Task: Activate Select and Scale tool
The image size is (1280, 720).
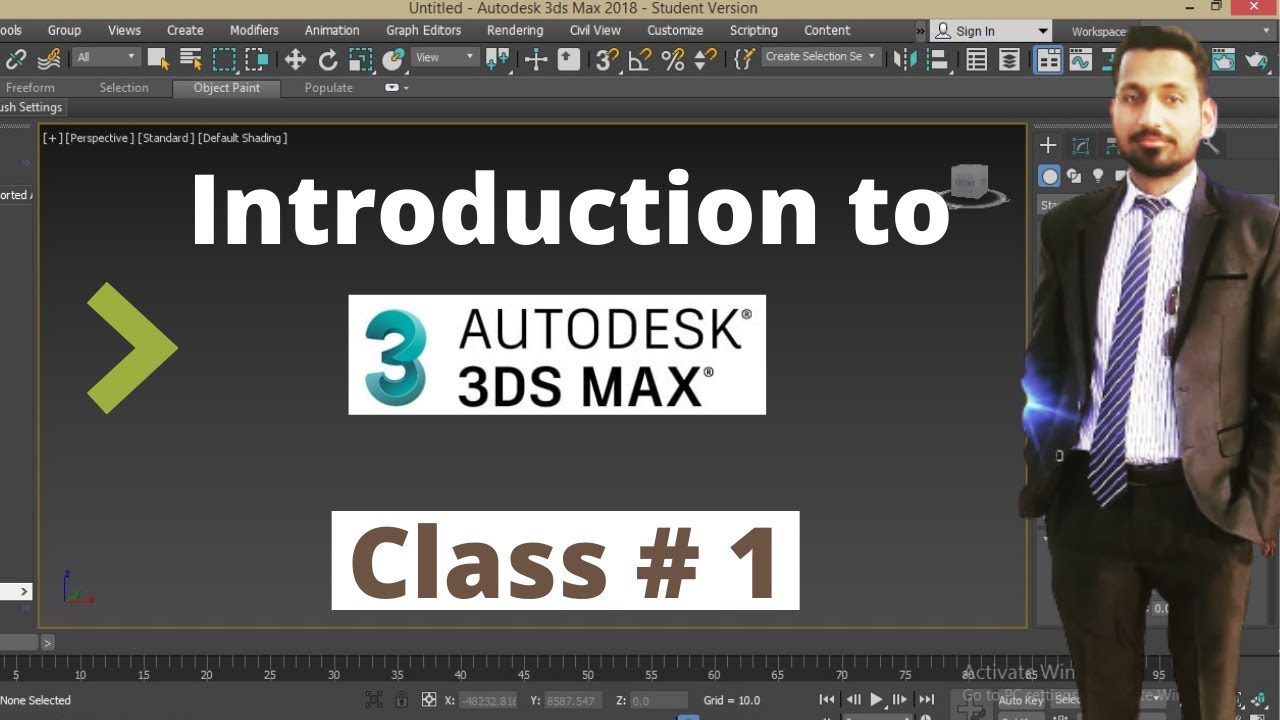Action: pos(361,60)
